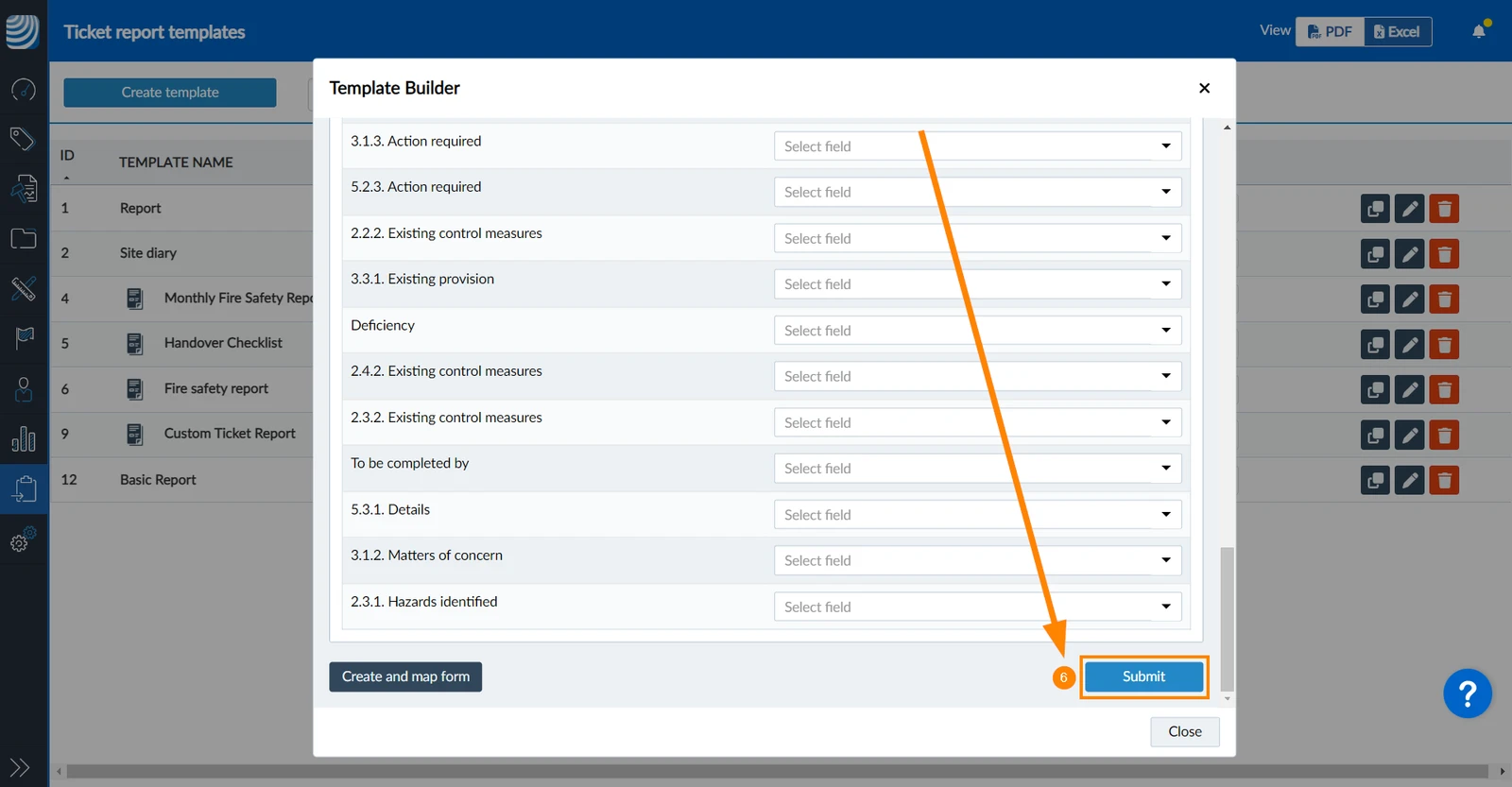Viewport: 1512px width, 787px height.
Task: Open the bar chart icon in the left sidebar
Action: [x=24, y=438]
